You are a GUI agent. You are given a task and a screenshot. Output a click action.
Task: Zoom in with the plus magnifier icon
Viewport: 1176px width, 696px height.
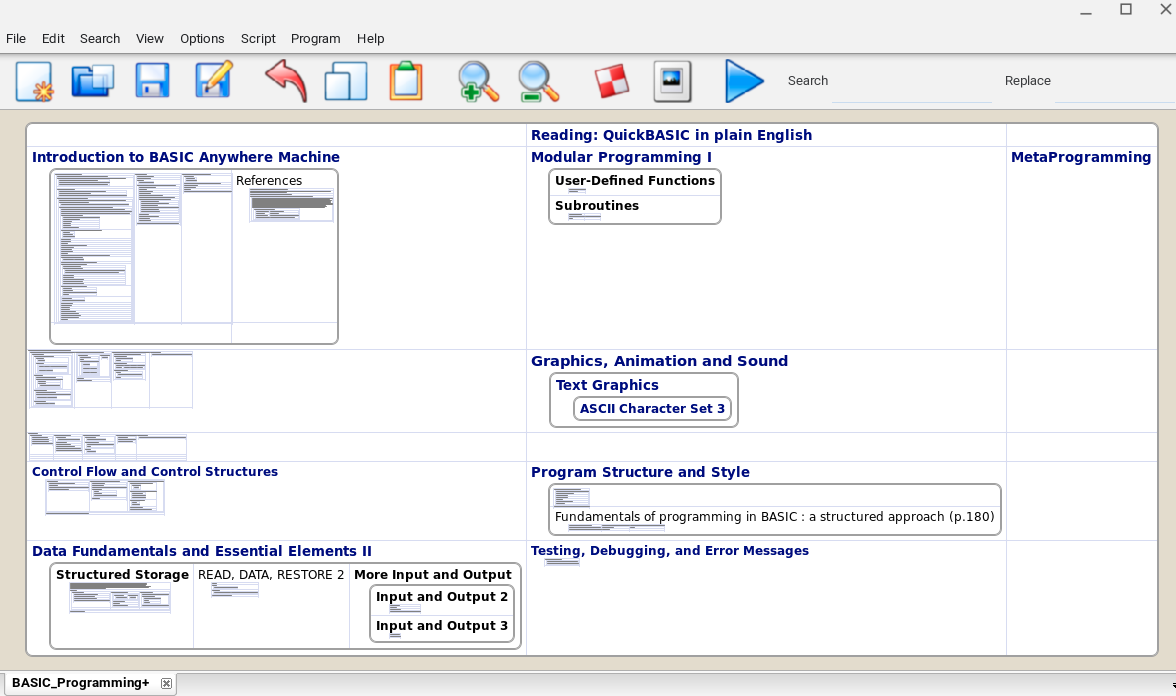point(478,81)
